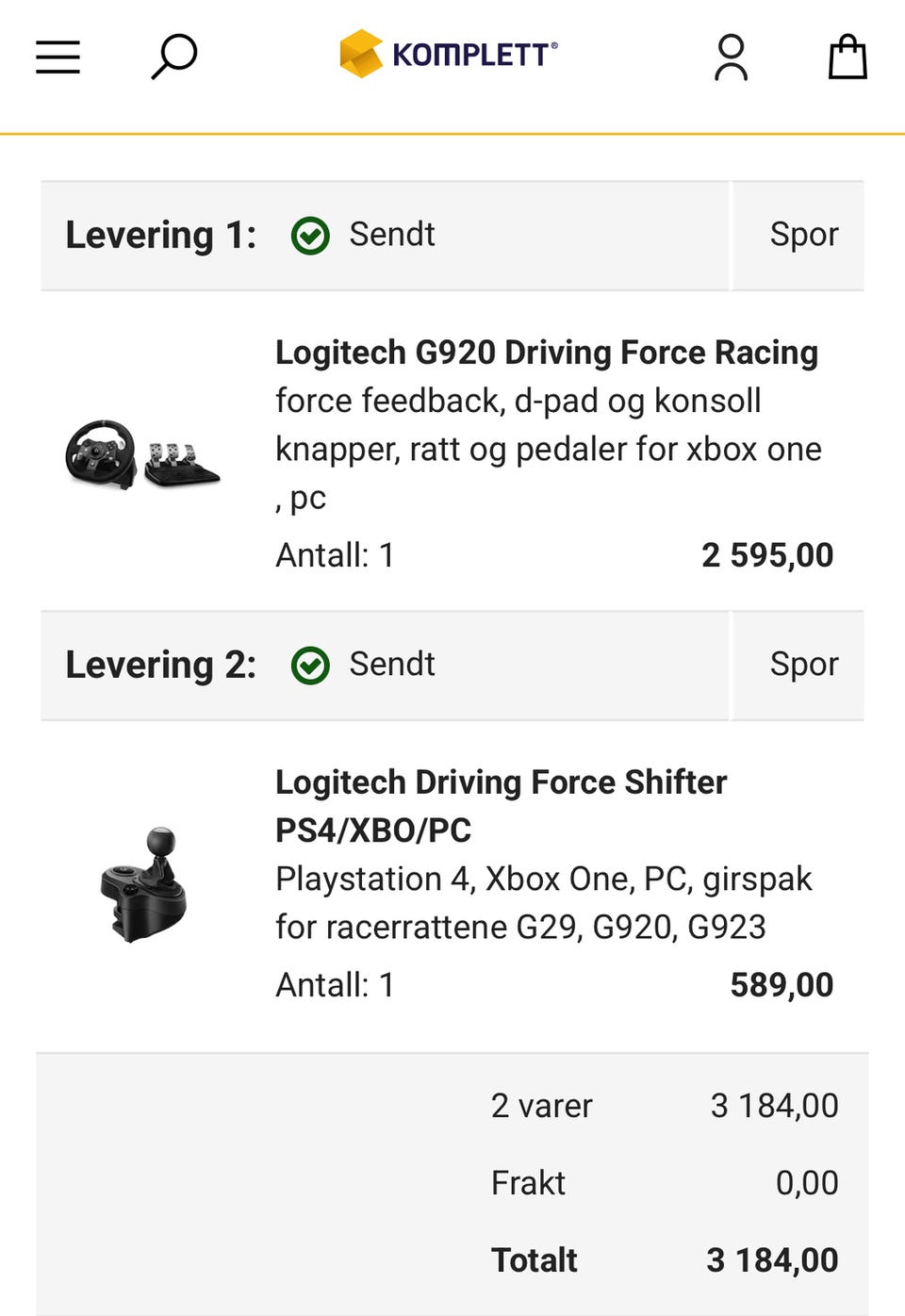905x1316 pixels.
Task: Tap the search magnifier icon
Action: point(174,57)
